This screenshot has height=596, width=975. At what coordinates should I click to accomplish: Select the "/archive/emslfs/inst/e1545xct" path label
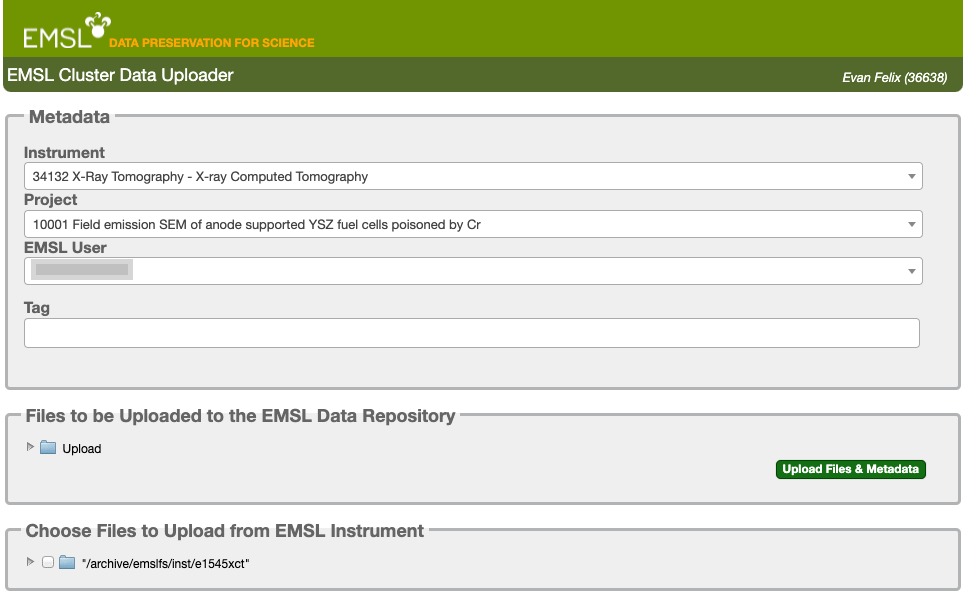click(165, 564)
